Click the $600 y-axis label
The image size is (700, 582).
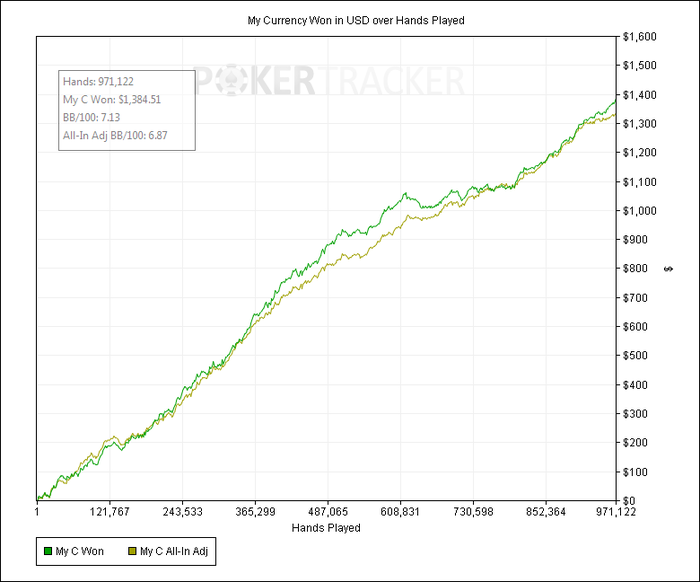tap(635, 327)
